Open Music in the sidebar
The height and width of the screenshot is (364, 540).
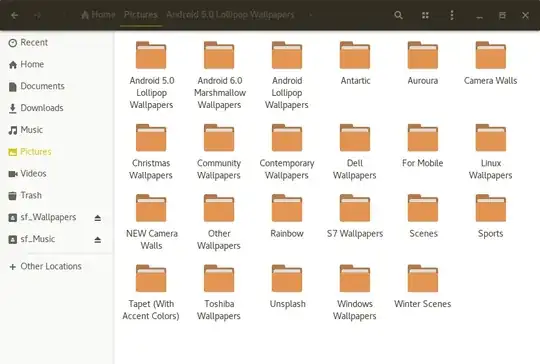click(57, 130)
